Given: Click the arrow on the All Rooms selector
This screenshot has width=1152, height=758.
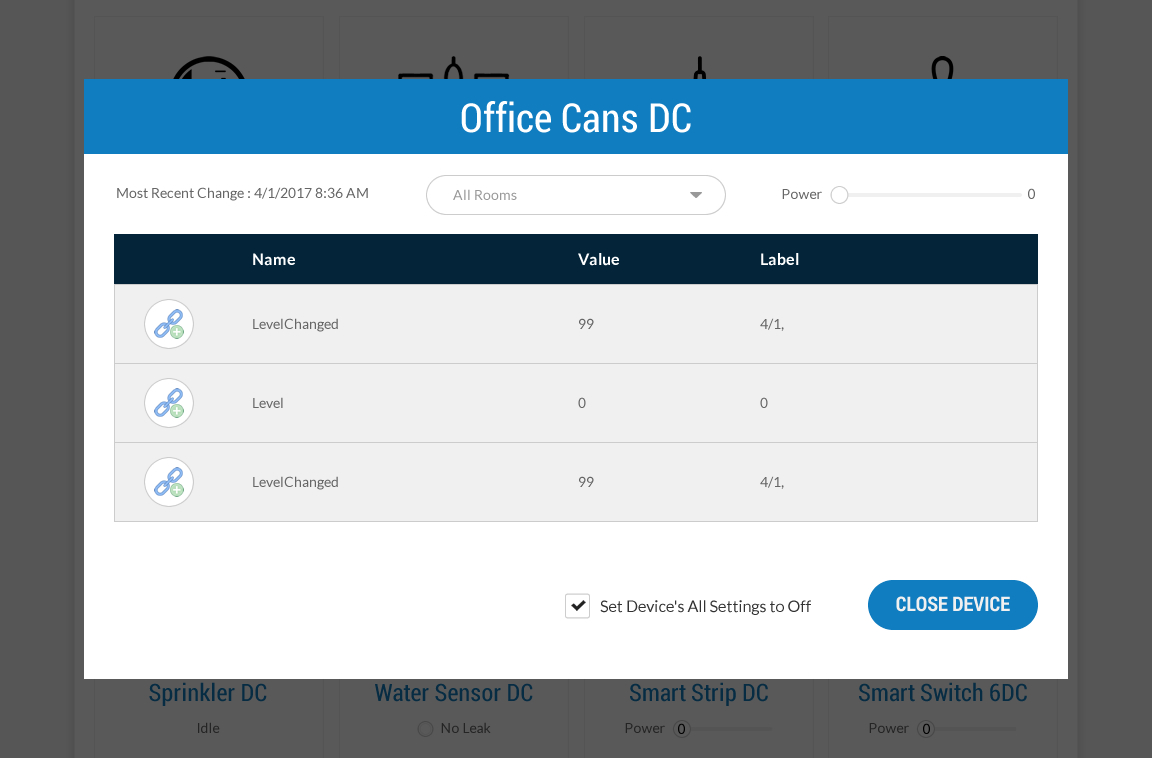Looking at the screenshot, I should click(696, 195).
